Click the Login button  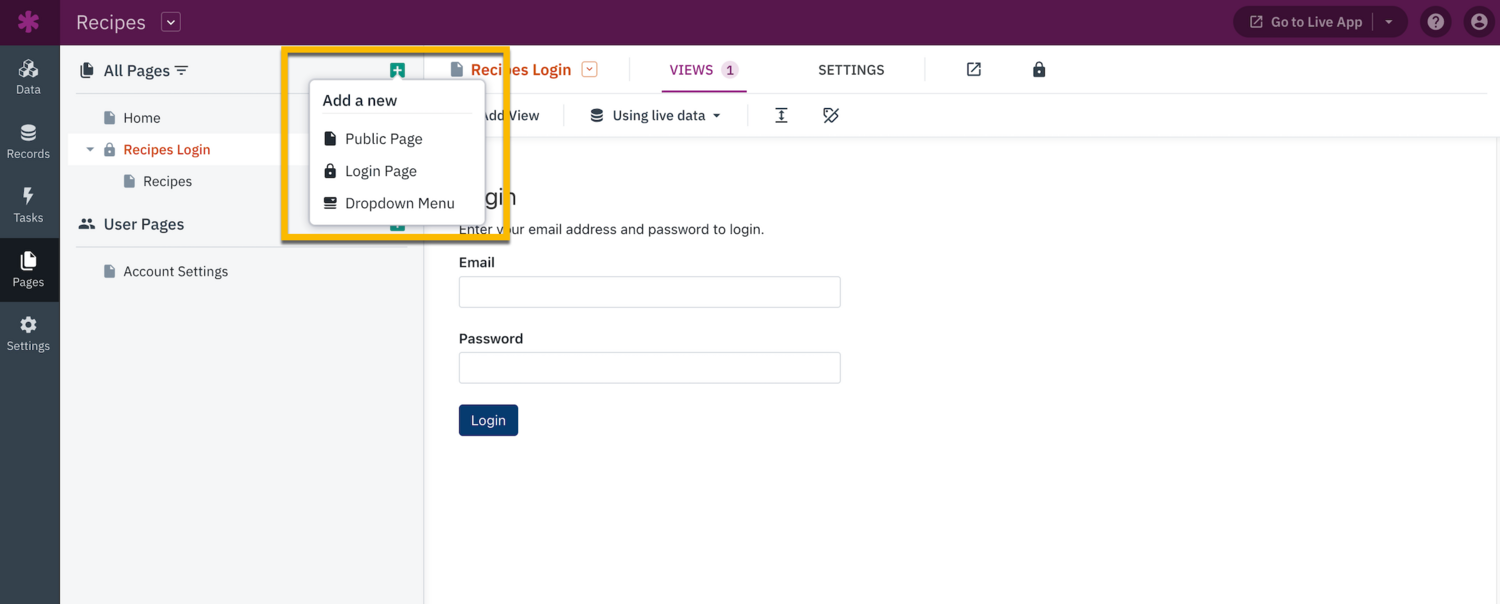pyautogui.click(x=488, y=420)
